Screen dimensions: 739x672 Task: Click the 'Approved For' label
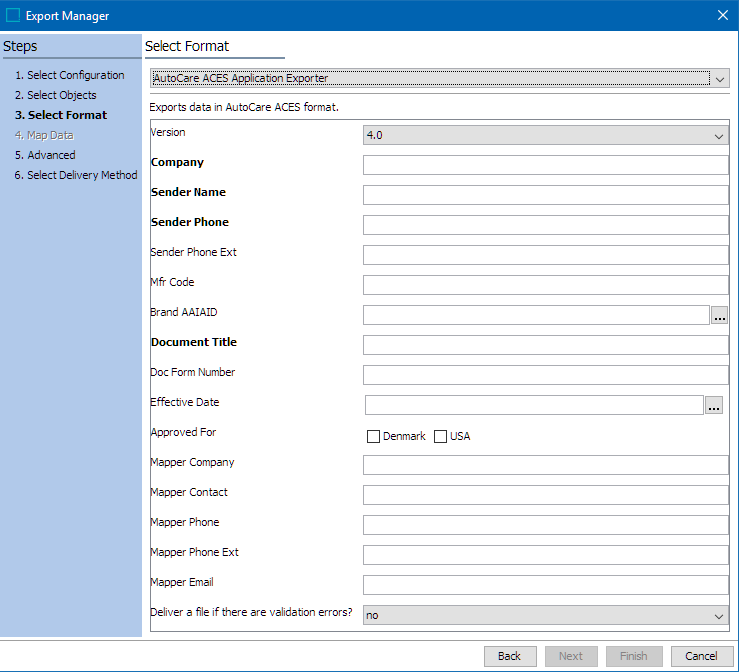point(183,432)
